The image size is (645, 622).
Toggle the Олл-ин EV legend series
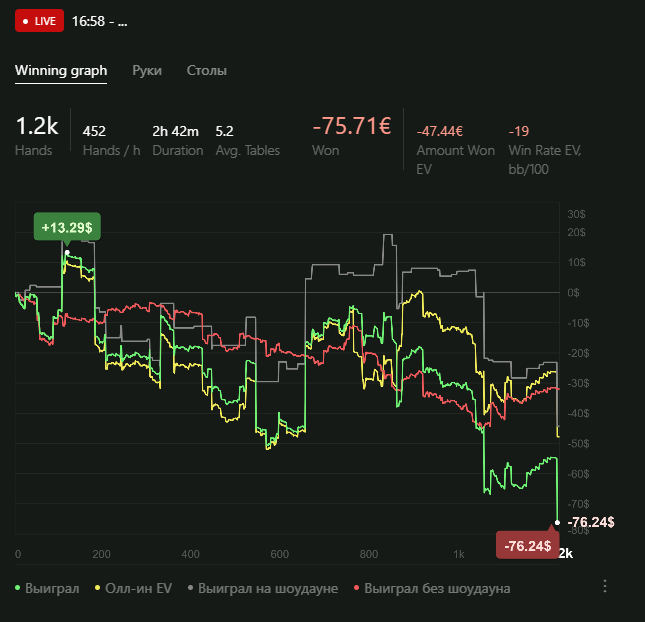coord(133,588)
